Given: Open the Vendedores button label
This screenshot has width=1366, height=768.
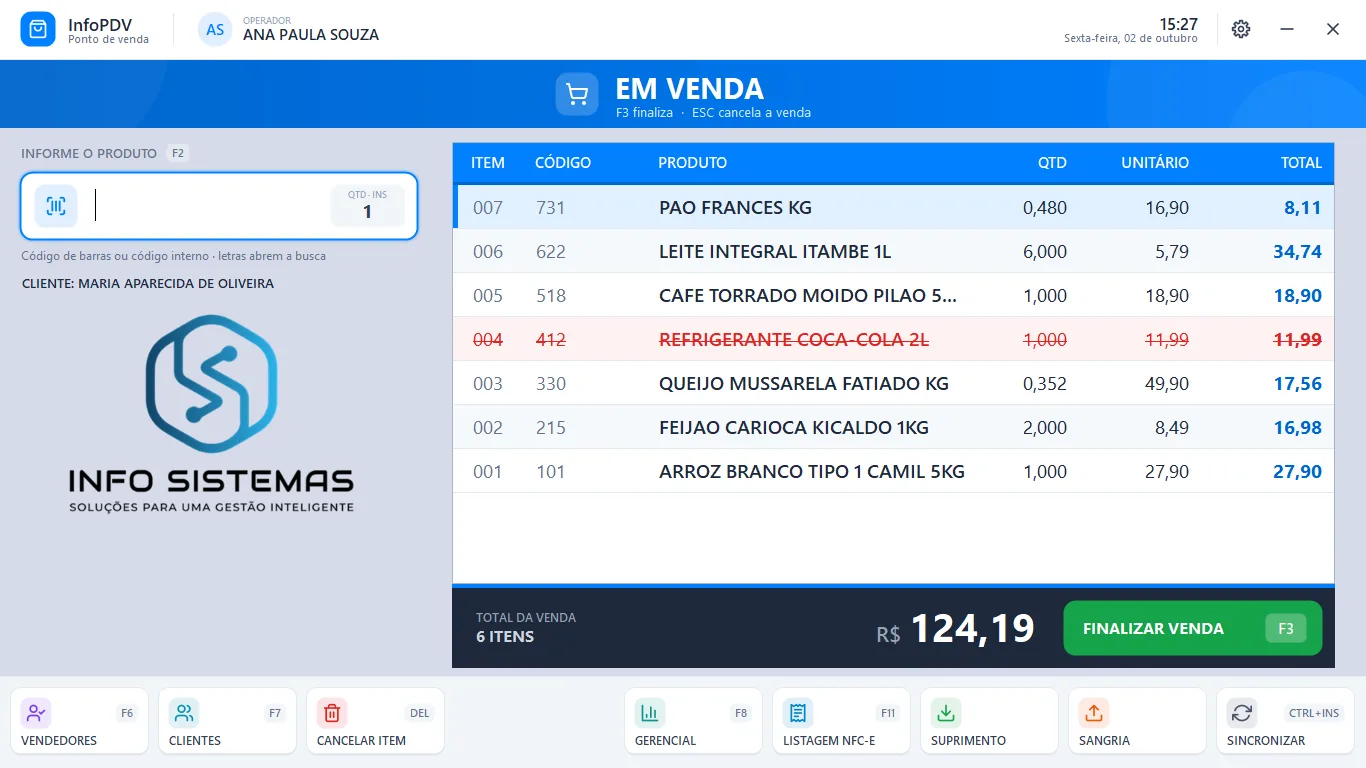Looking at the screenshot, I should pyautogui.click(x=59, y=741).
